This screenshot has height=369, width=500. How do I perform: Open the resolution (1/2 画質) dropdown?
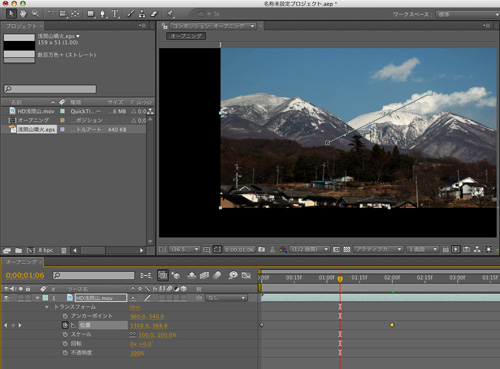pos(309,249)
